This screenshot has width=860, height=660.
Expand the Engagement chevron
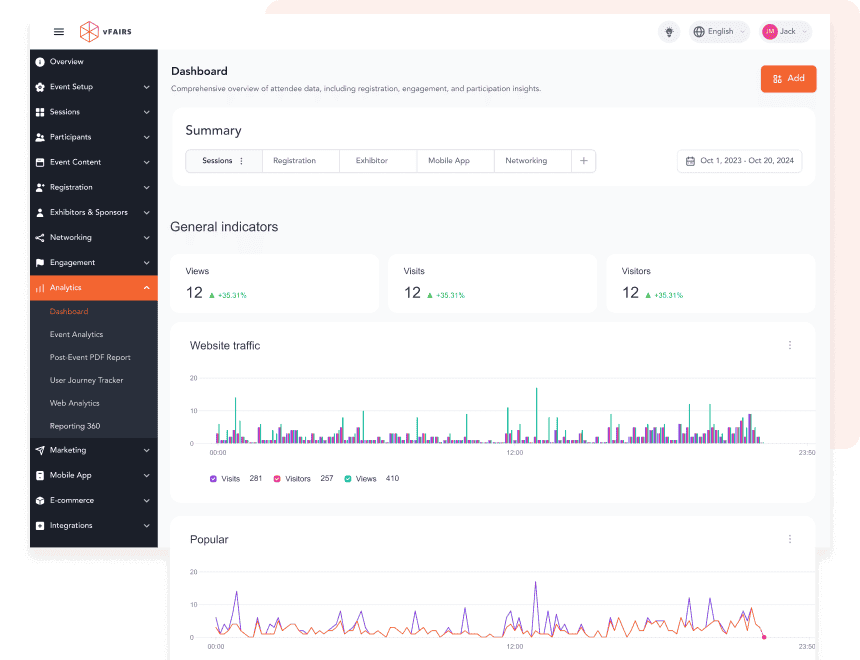coord(146,263)
